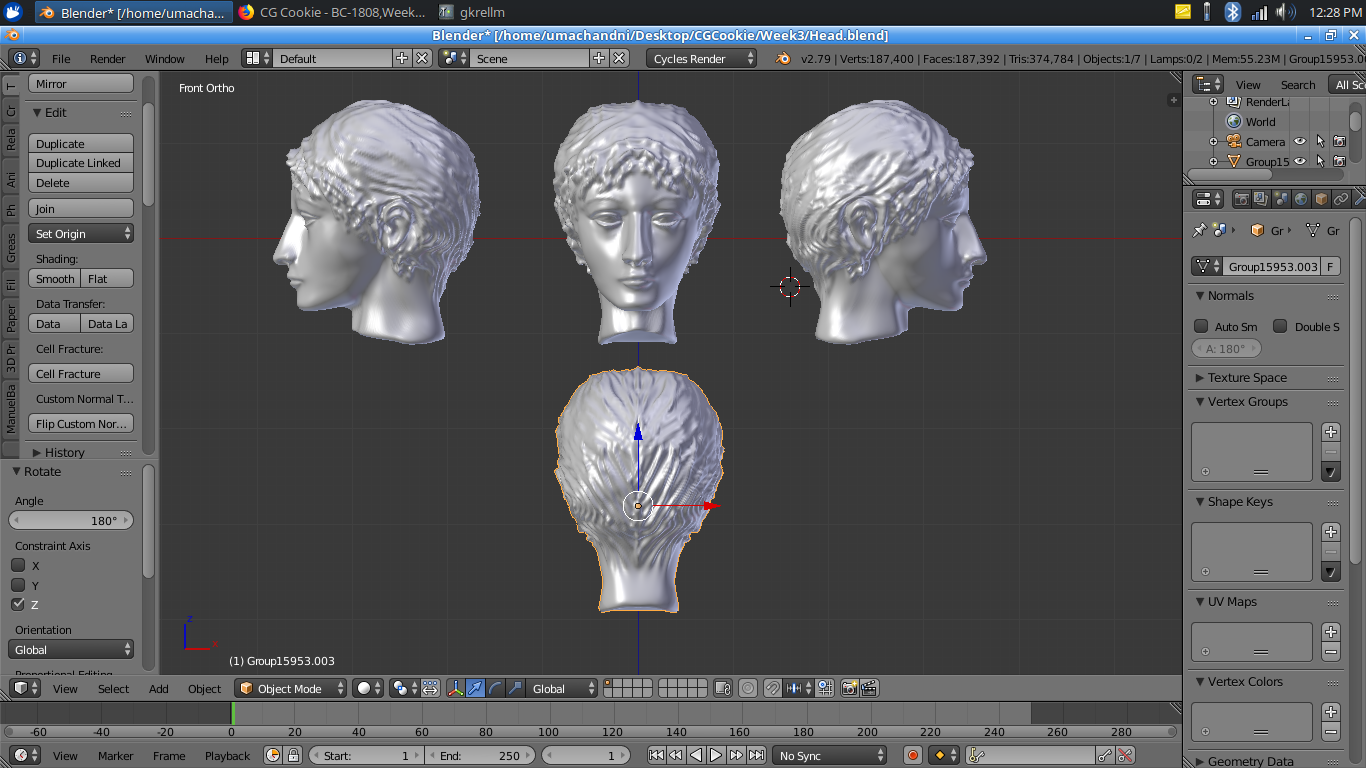Enable the Auto Smooth checkbox
The image size is (1366, 768).
[1201, 326]
